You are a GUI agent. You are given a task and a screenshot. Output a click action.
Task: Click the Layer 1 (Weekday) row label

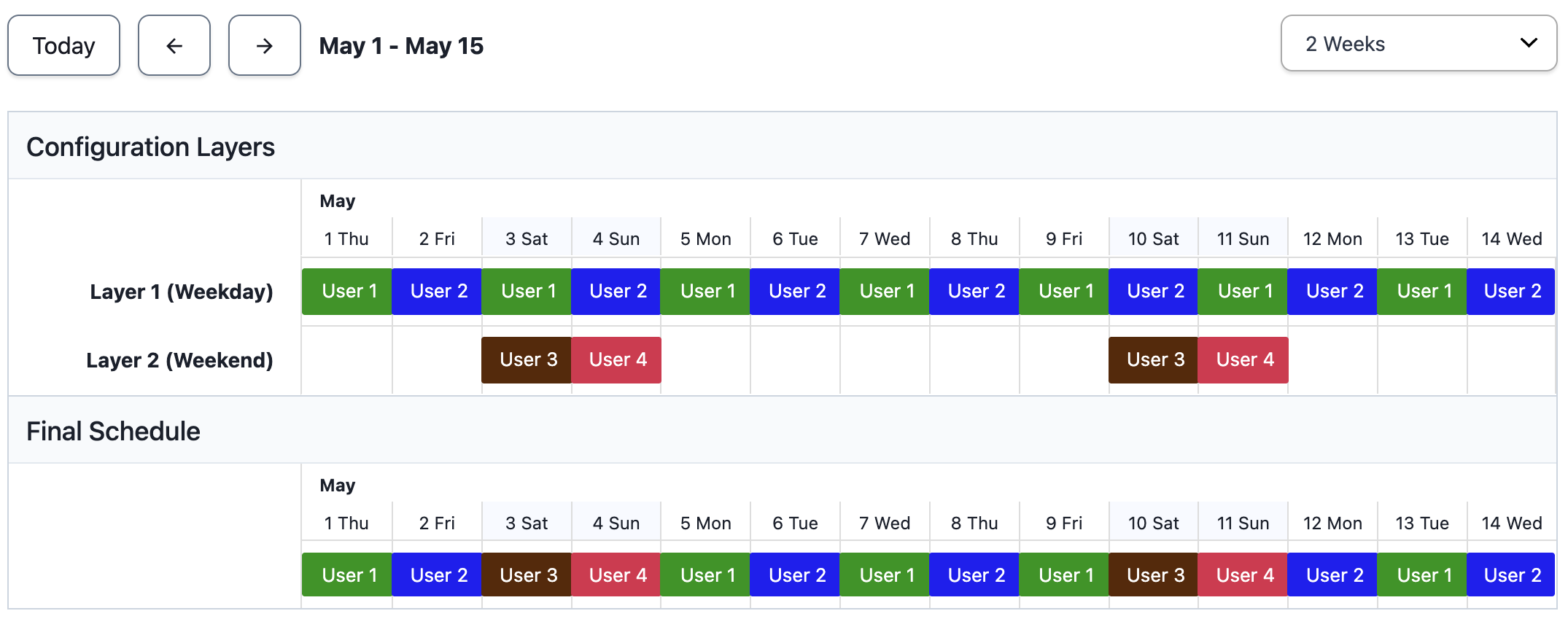click(x=181, y=292)
